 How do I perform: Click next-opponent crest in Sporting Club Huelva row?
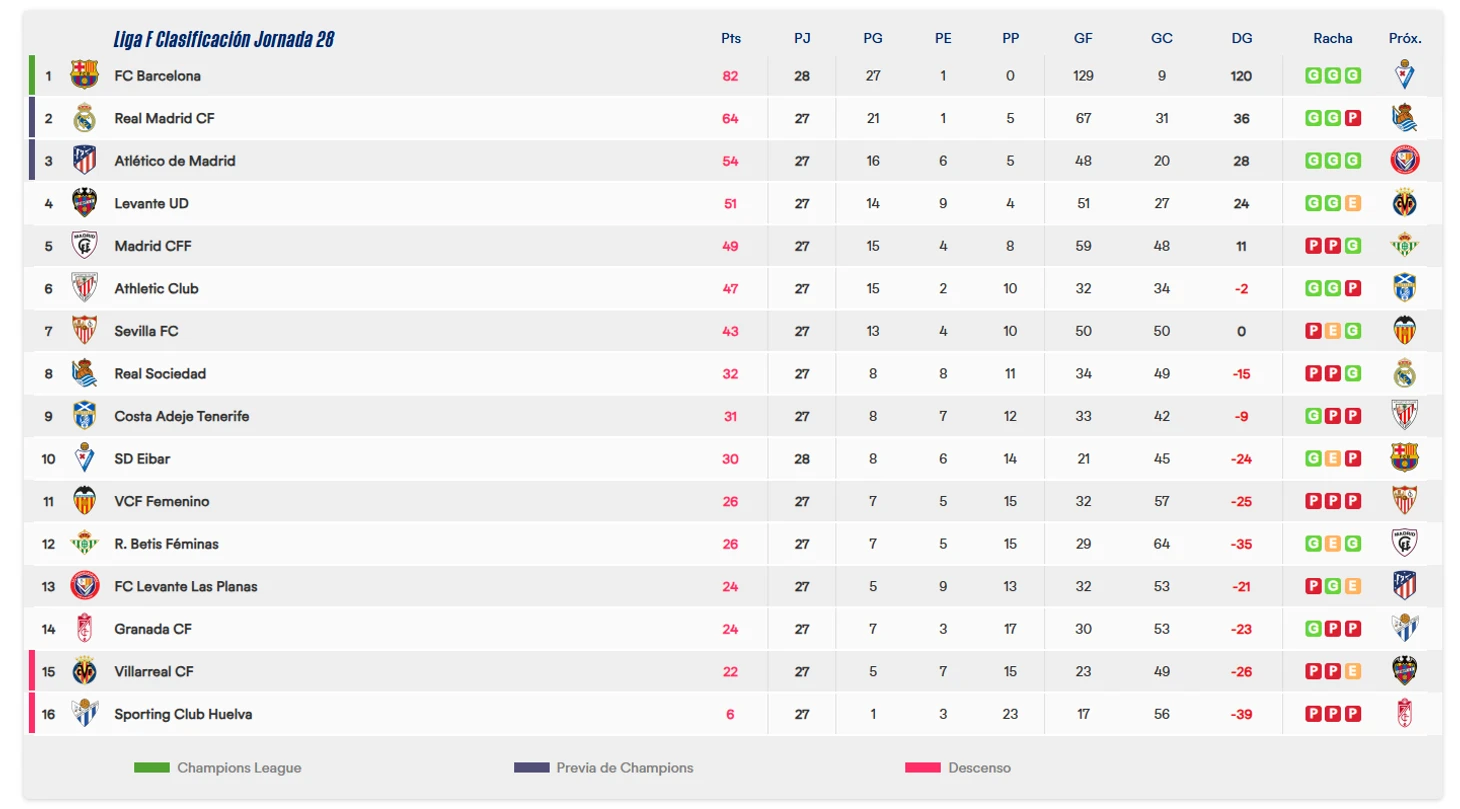pos(1405,714)
